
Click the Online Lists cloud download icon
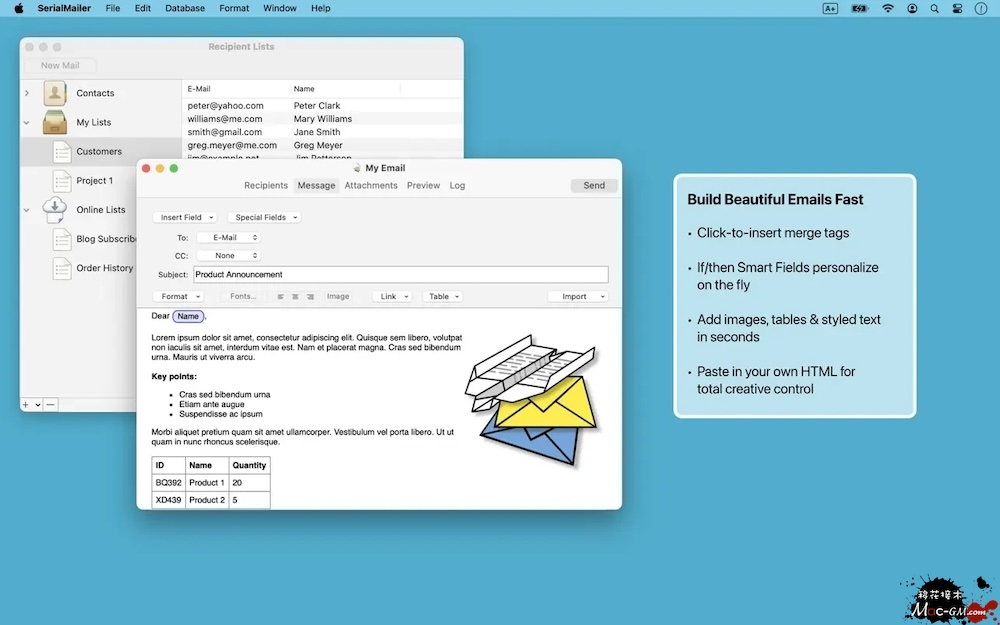coord(55,210)
